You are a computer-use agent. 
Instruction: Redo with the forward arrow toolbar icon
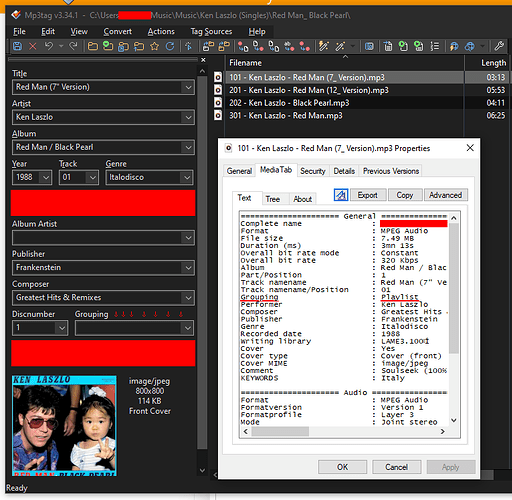(x=73, y=46)
